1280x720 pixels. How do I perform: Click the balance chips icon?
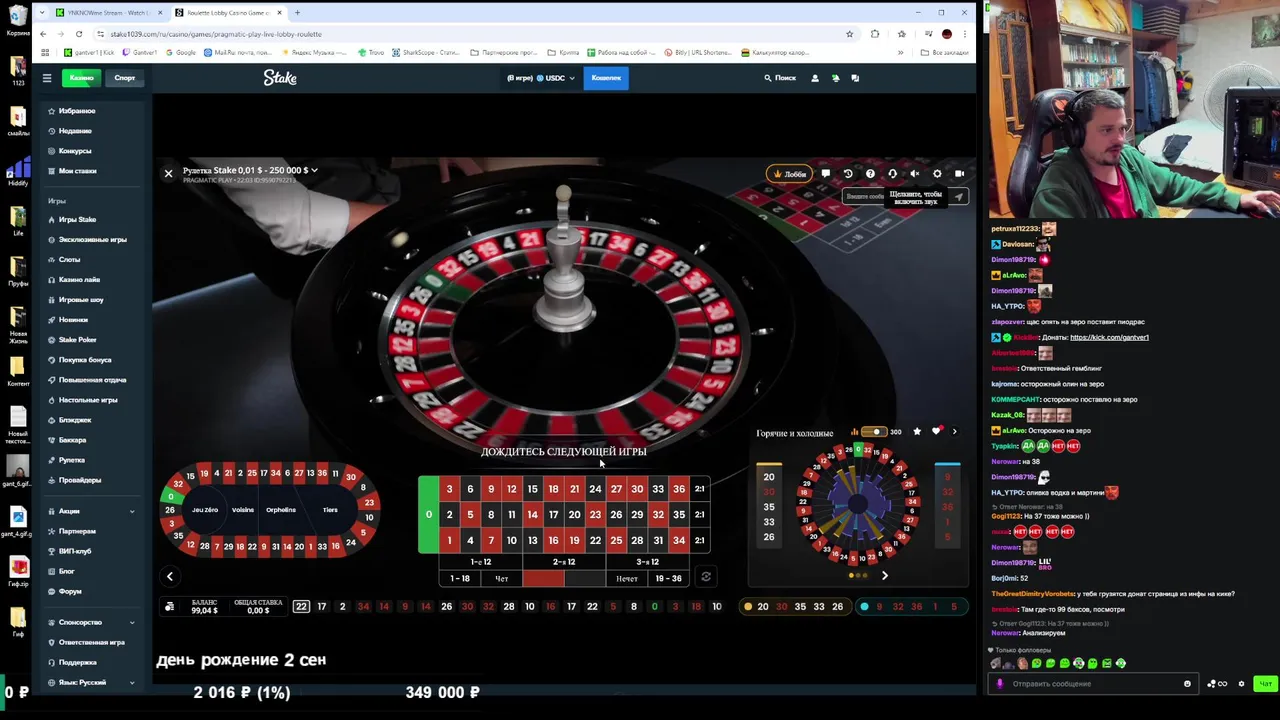(170, 607)
